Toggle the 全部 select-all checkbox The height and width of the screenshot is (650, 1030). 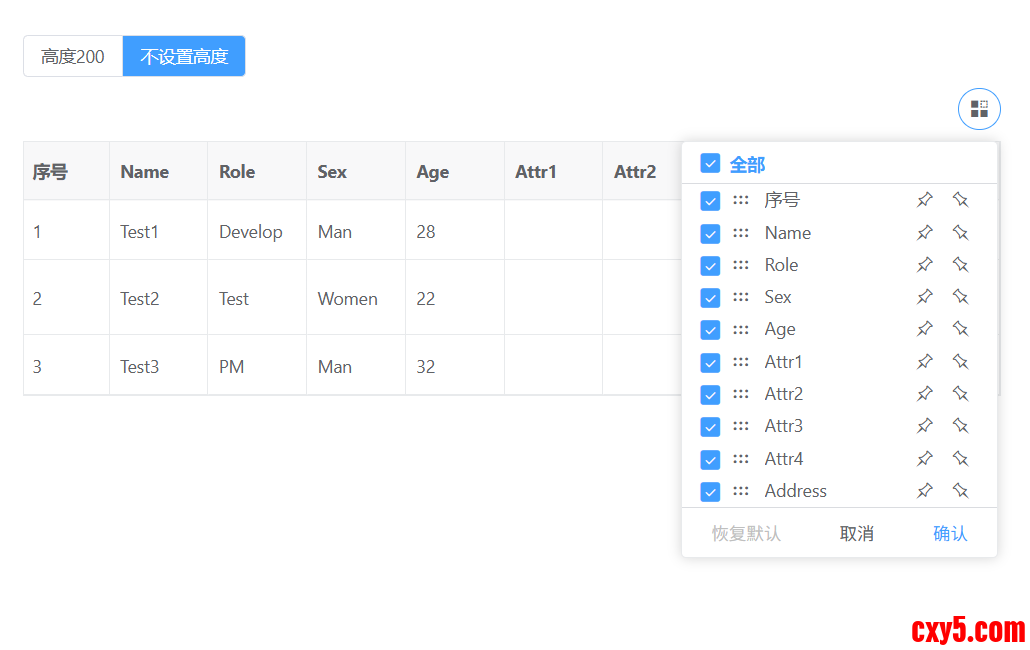tap(710, 163)
